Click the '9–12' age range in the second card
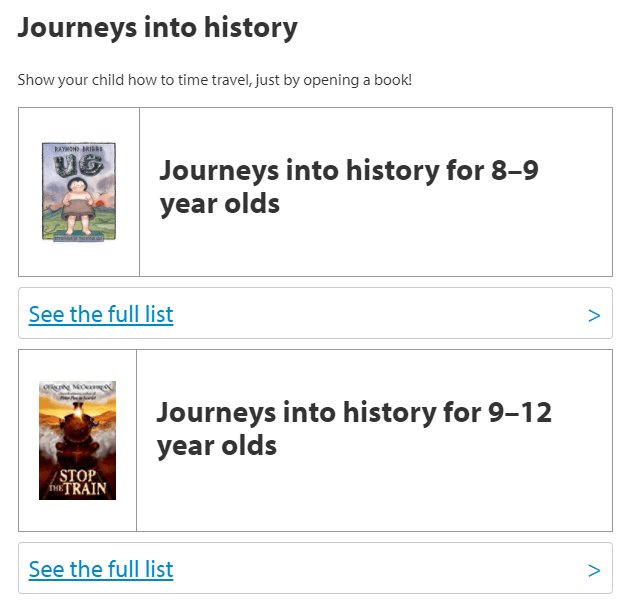The image size is (626, 614). point(520,412)
